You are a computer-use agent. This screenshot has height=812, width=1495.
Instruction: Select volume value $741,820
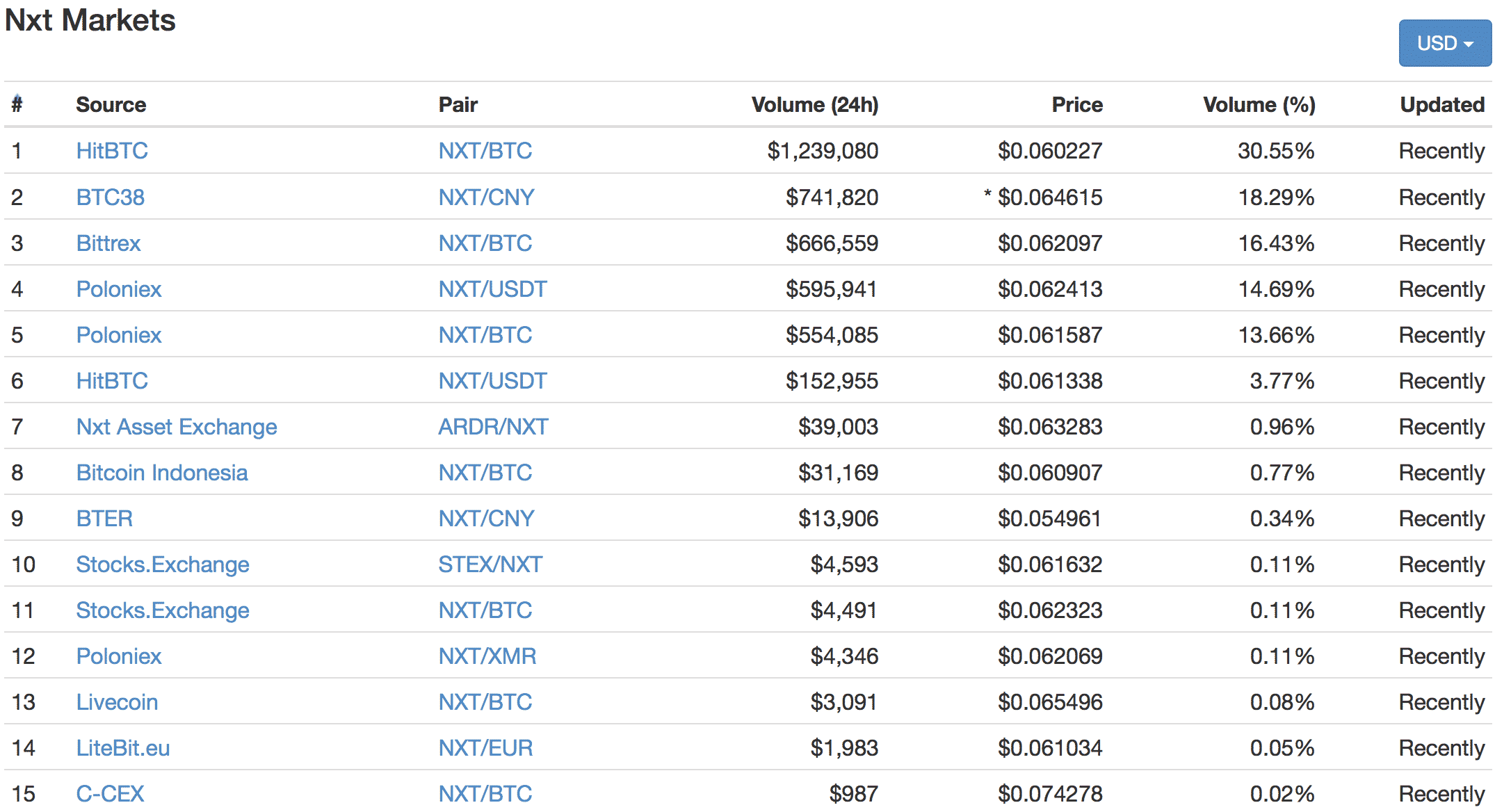832,197
